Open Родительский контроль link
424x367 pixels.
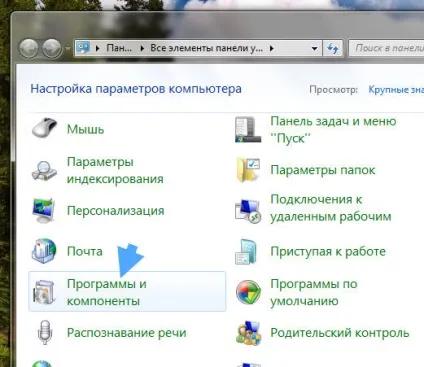(340, 333)
